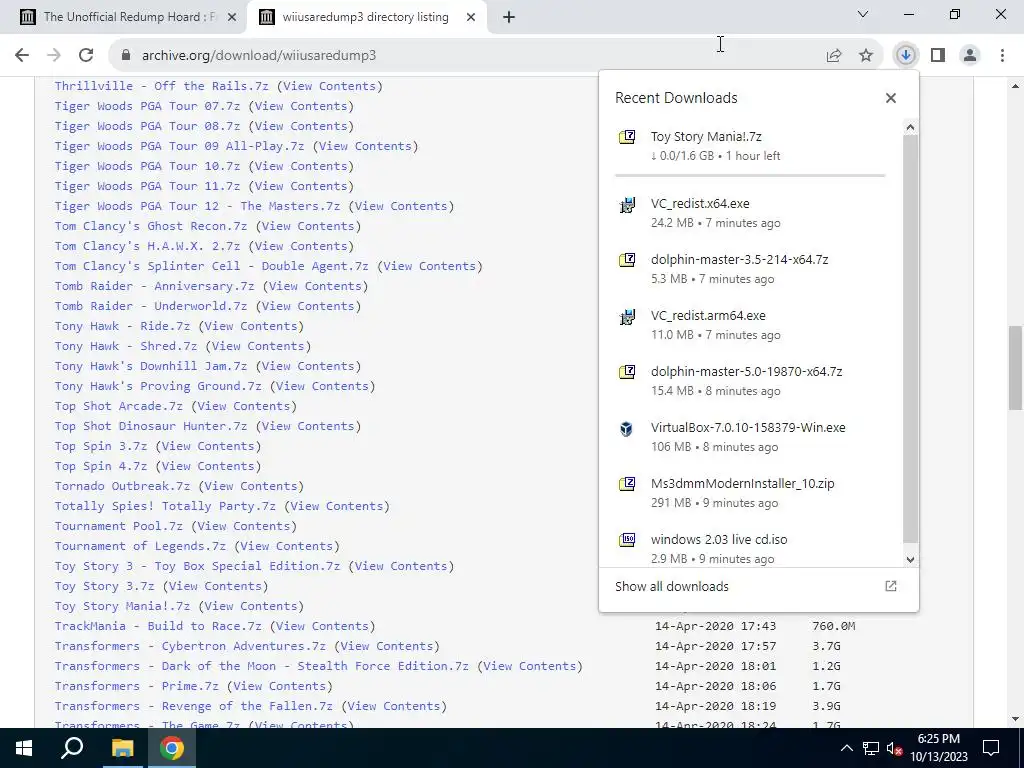Reload the archive.org page

coord(86,56)
